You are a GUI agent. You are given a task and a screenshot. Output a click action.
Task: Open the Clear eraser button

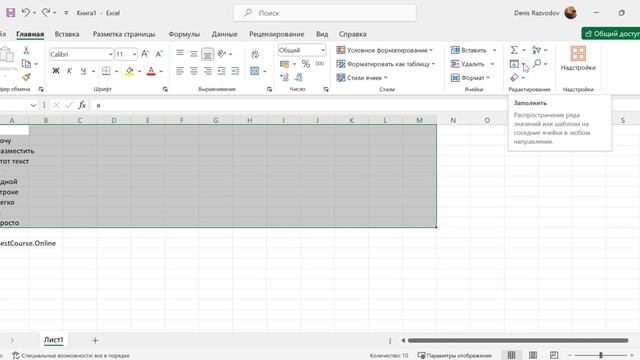[x=514, y=77]
